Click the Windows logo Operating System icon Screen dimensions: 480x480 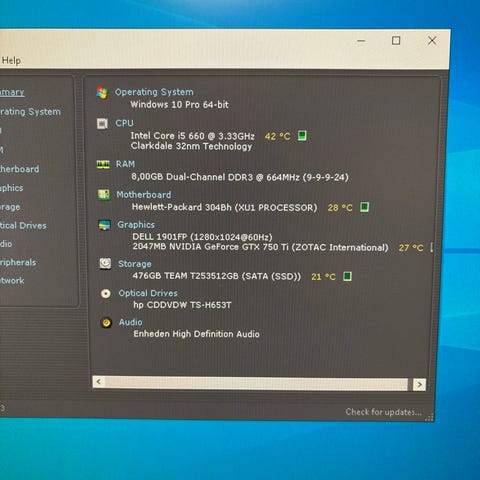coord(102,92)
